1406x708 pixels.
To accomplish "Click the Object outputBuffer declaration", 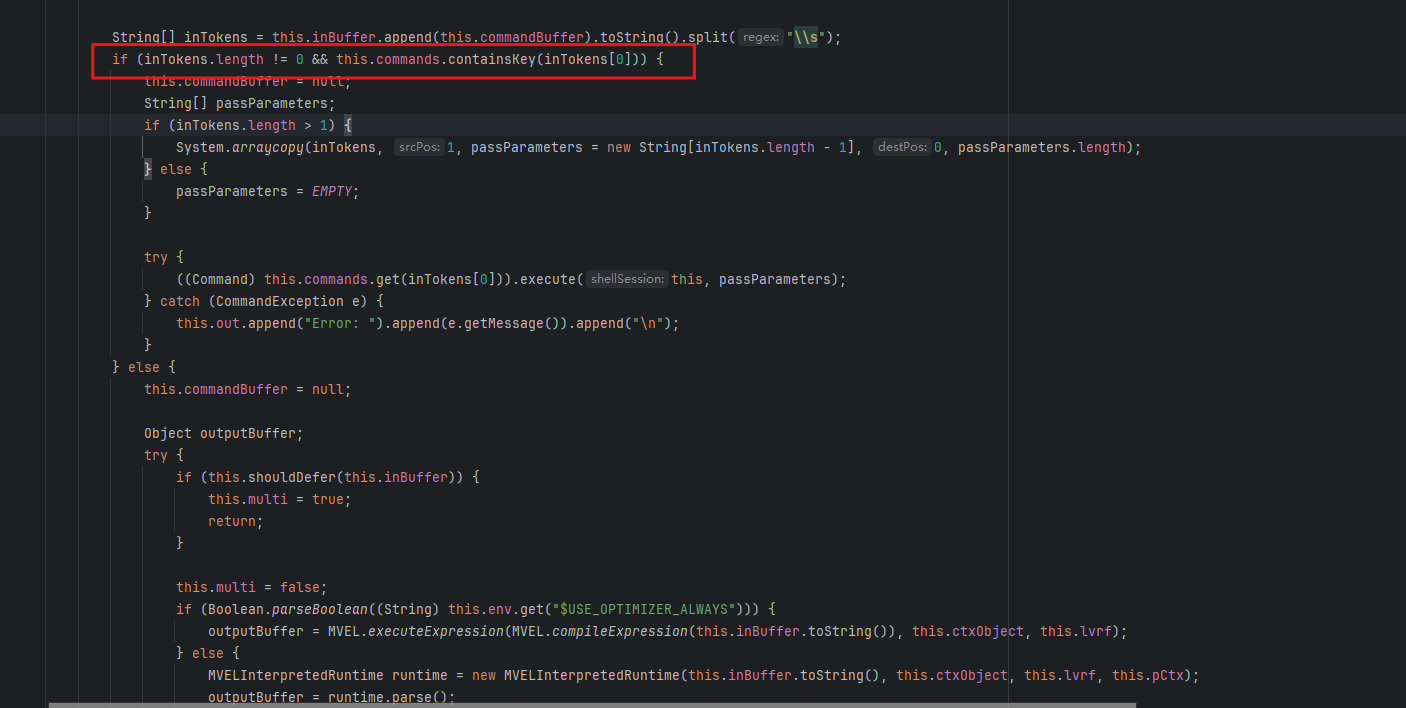I will (x=222, y=433).
